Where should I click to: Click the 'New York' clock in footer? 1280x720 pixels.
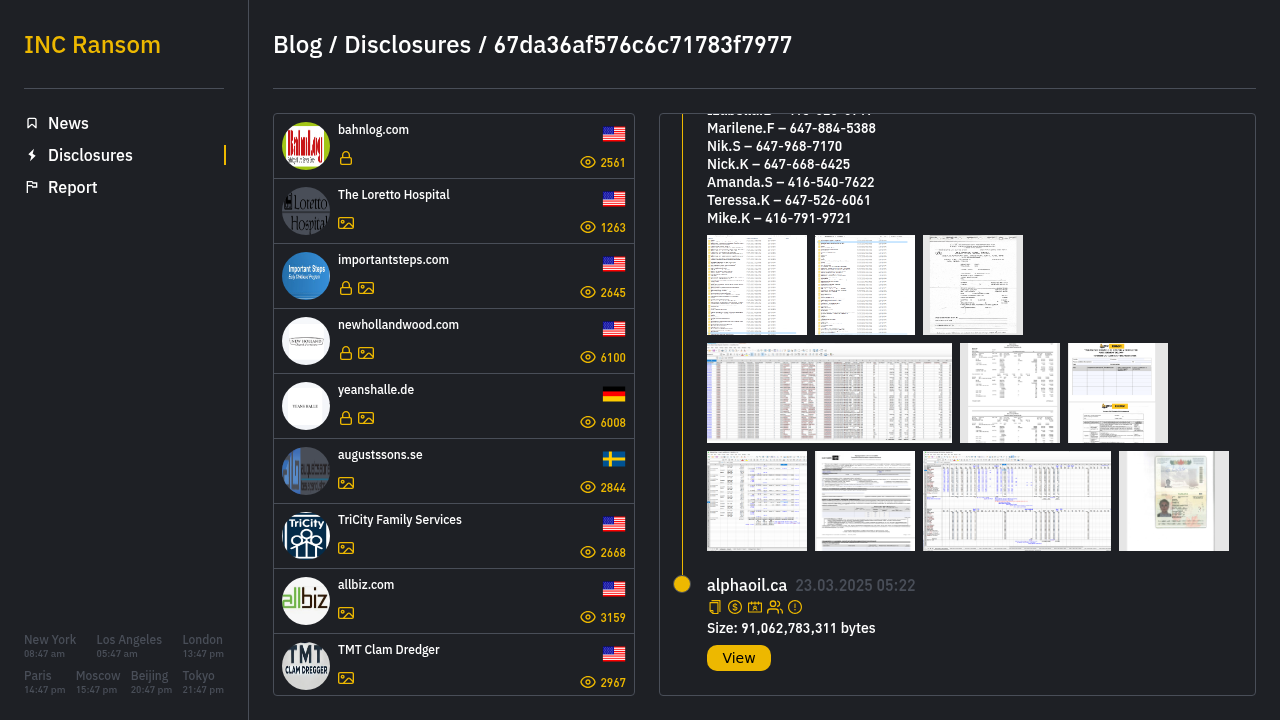[50, 646]
